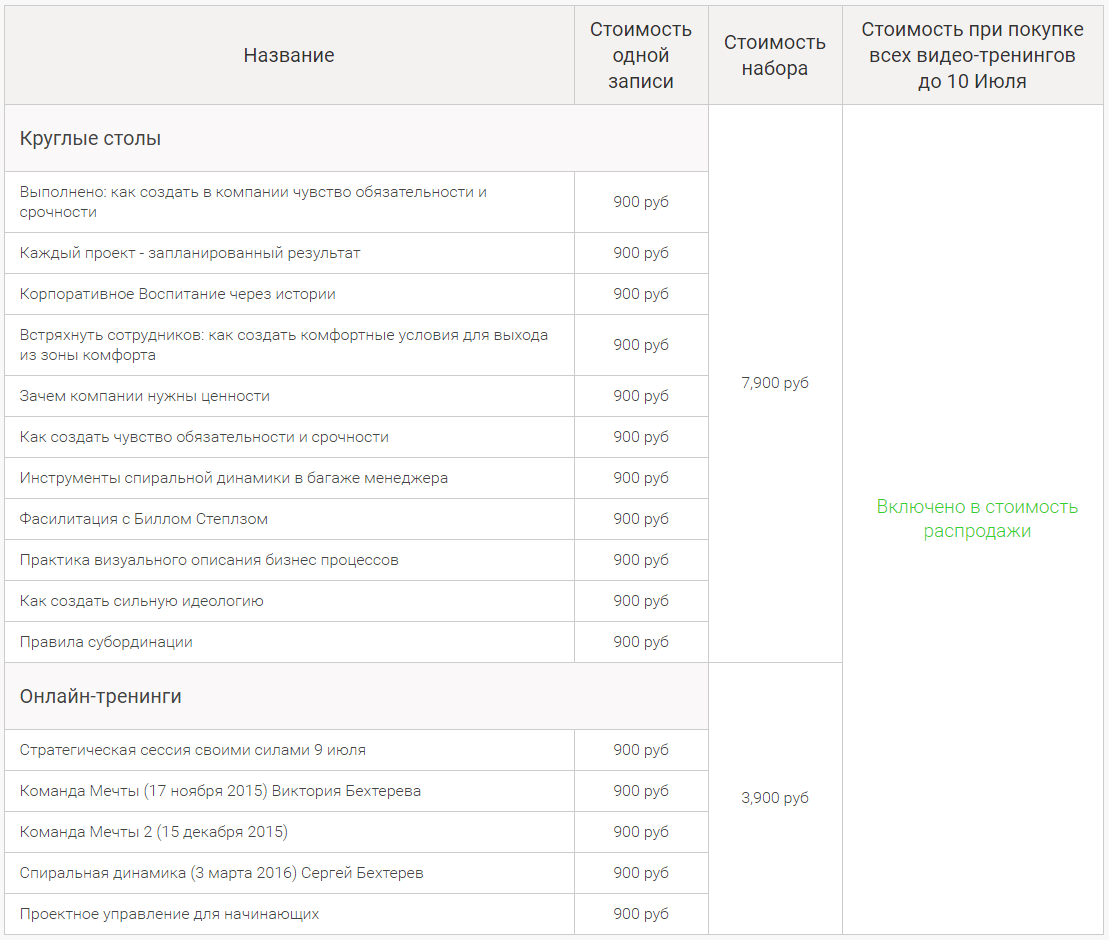Viewport: 1109px width, 940px height.
Task: Select the "Онлайн-тренинги" section heading
Action: pyautogui.click(x=101, y=697)
